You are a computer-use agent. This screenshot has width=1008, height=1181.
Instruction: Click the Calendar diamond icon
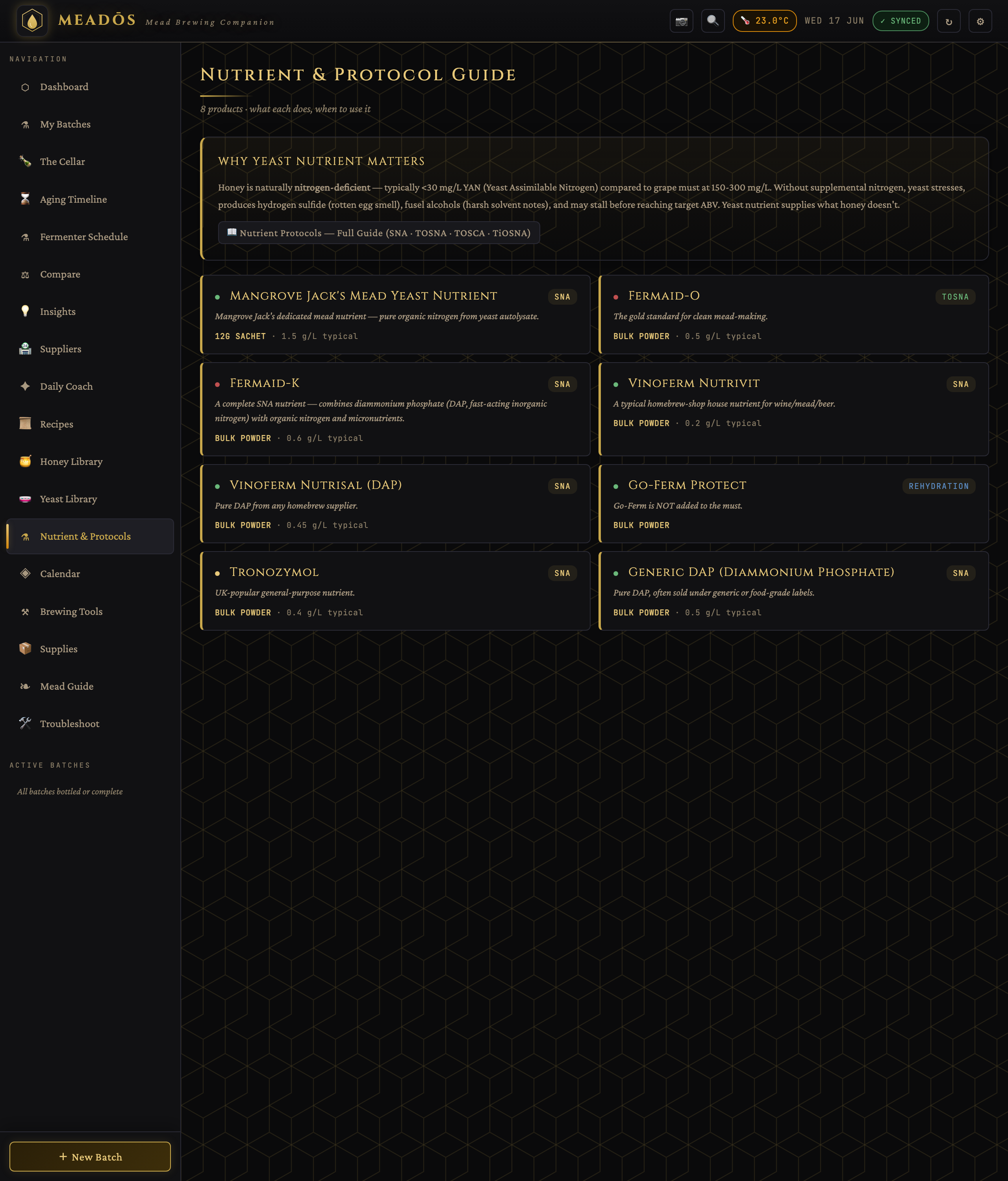coord(25,574)
